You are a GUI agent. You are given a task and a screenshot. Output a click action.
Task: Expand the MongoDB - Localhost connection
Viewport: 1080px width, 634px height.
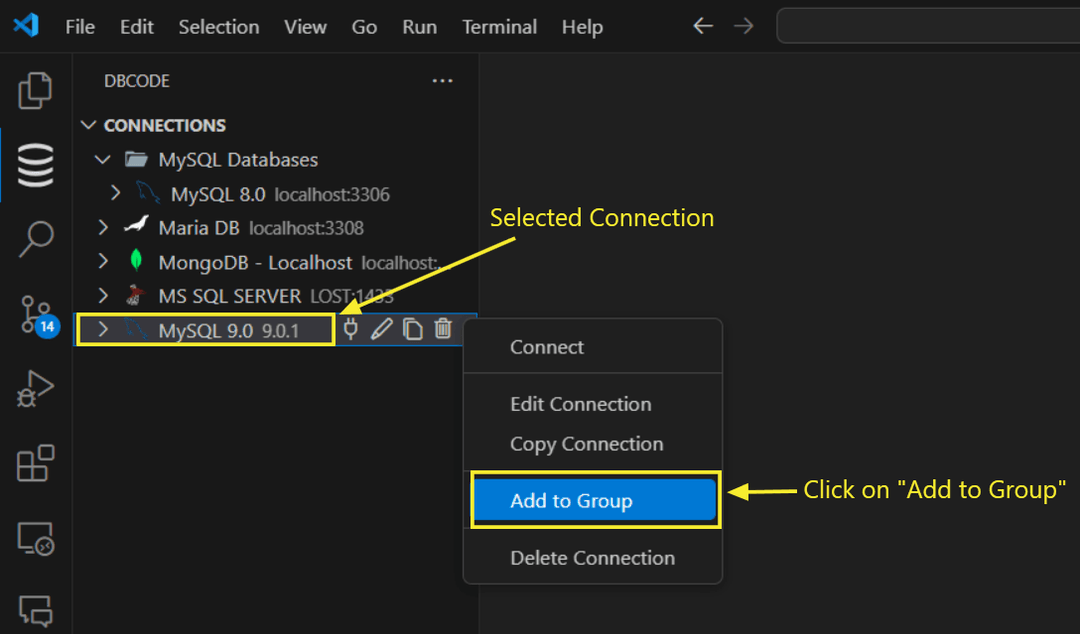click(x=103, y=261)
